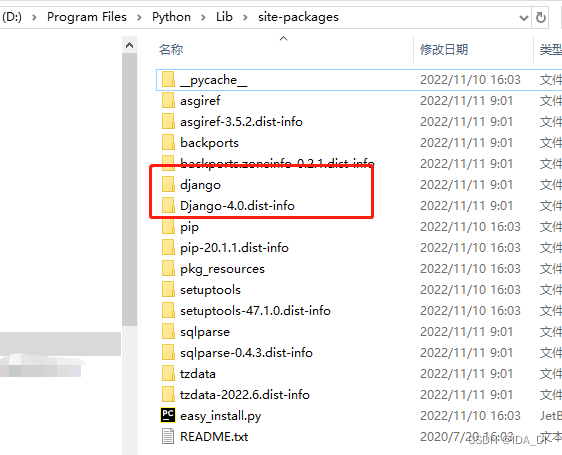562x455 pixels.
Task: Expand the chevron after Program Files
Action: (139, 17)
